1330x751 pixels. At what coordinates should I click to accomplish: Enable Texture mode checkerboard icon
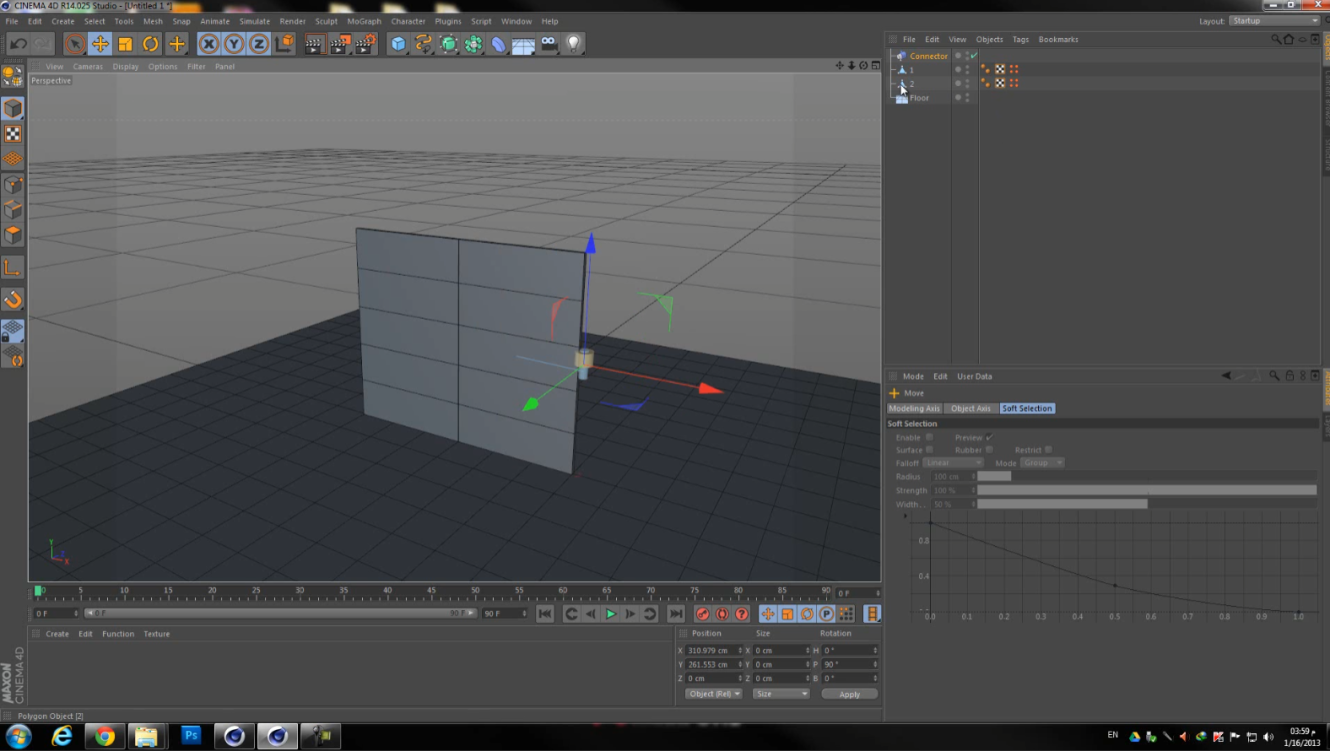[13, 134]
